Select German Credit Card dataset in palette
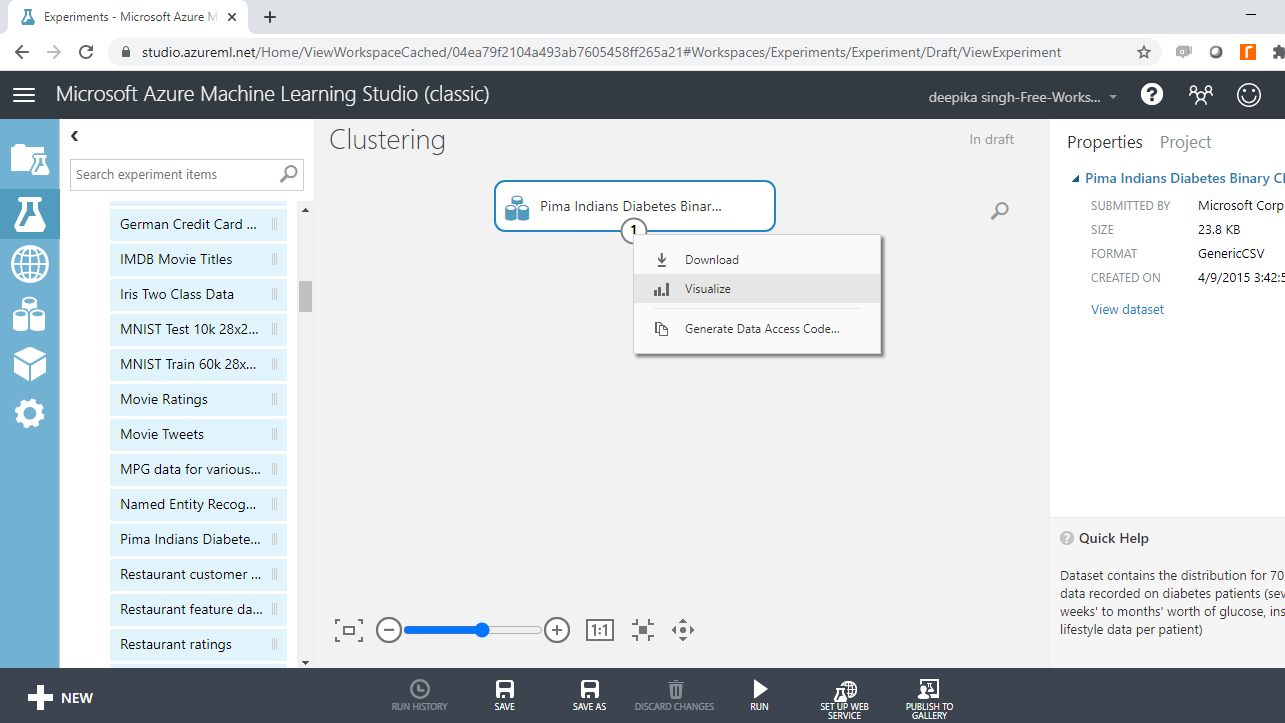The height and width of the screenshot is (723, 1285). [198, 224]
